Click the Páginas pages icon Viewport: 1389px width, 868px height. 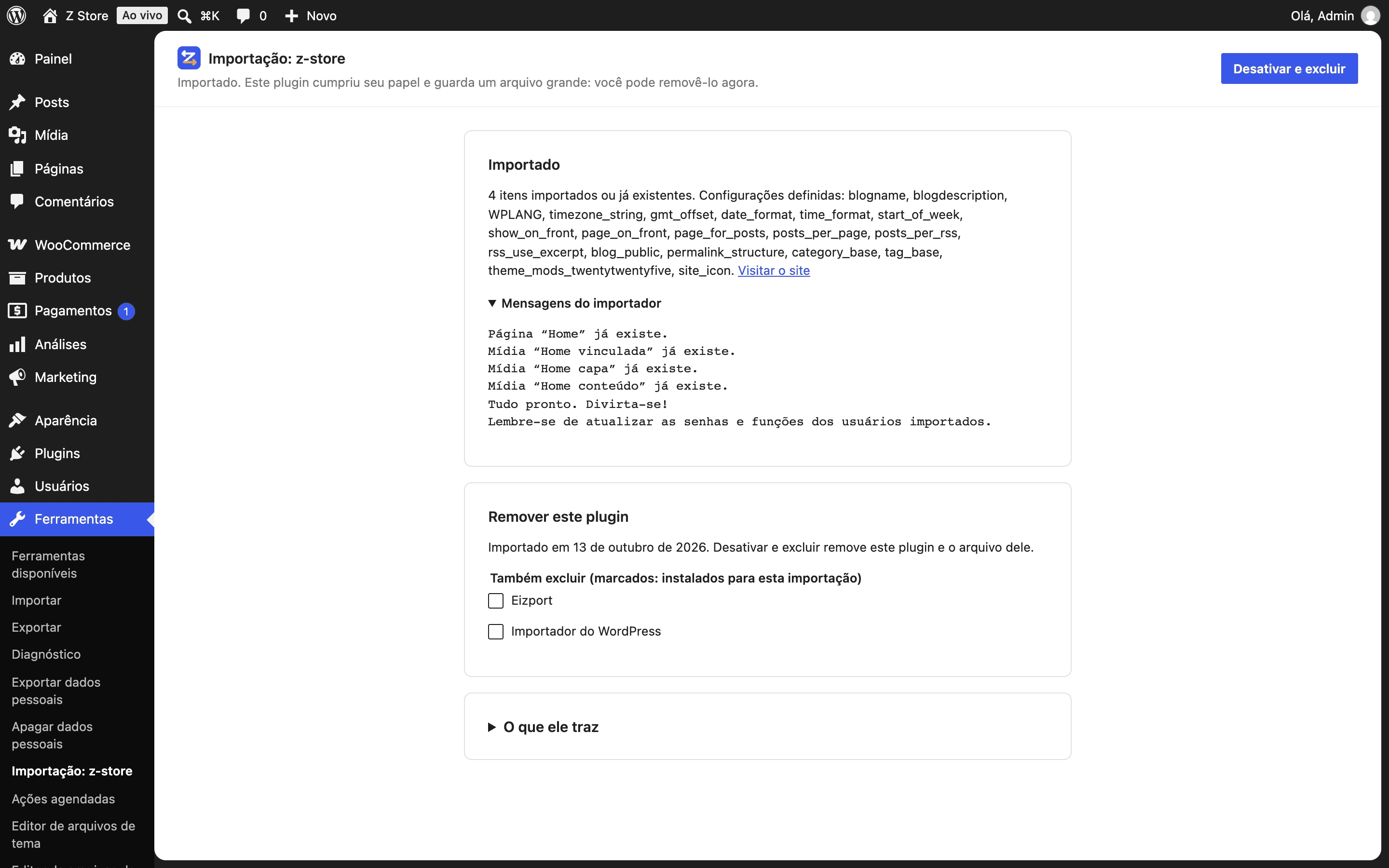(17, 168)
